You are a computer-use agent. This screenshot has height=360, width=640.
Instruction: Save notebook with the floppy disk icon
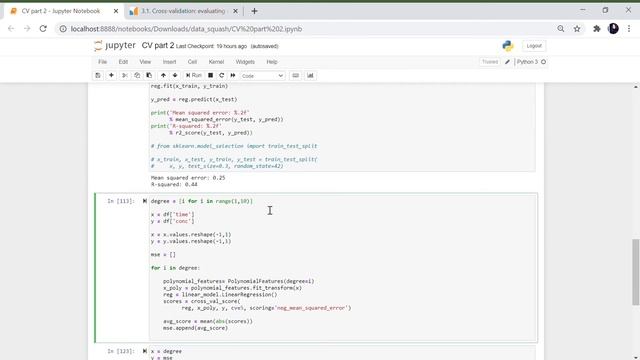pyautogui.click(x=98, y=76)
